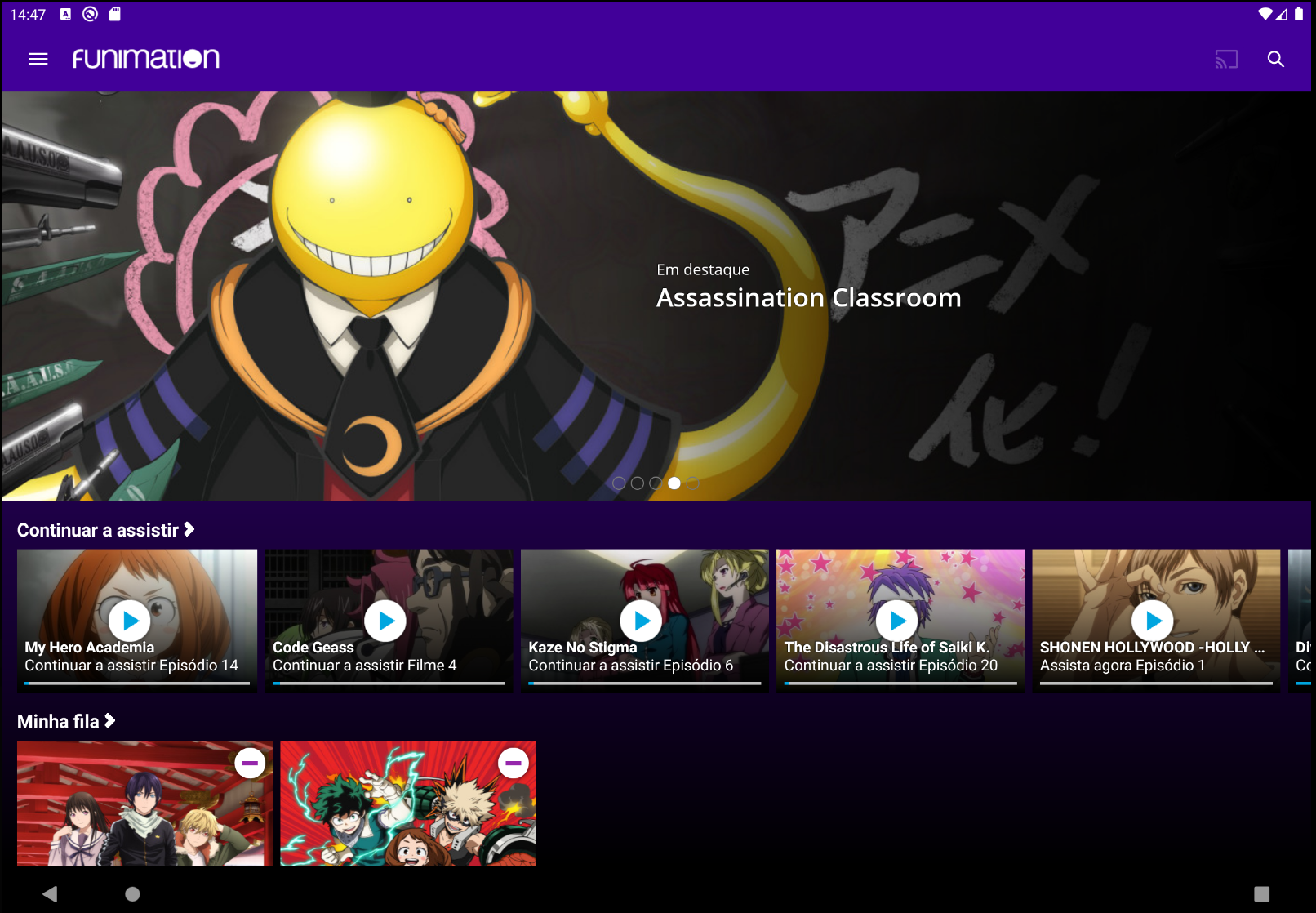Open the Assassination Classroom featured title

(x=809, y=298)
